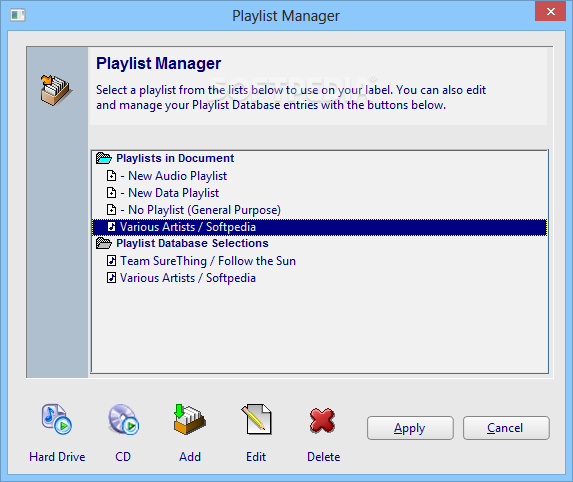Click the Playlists in Document heading text
The image size is (573, 482).
[175, 158]
